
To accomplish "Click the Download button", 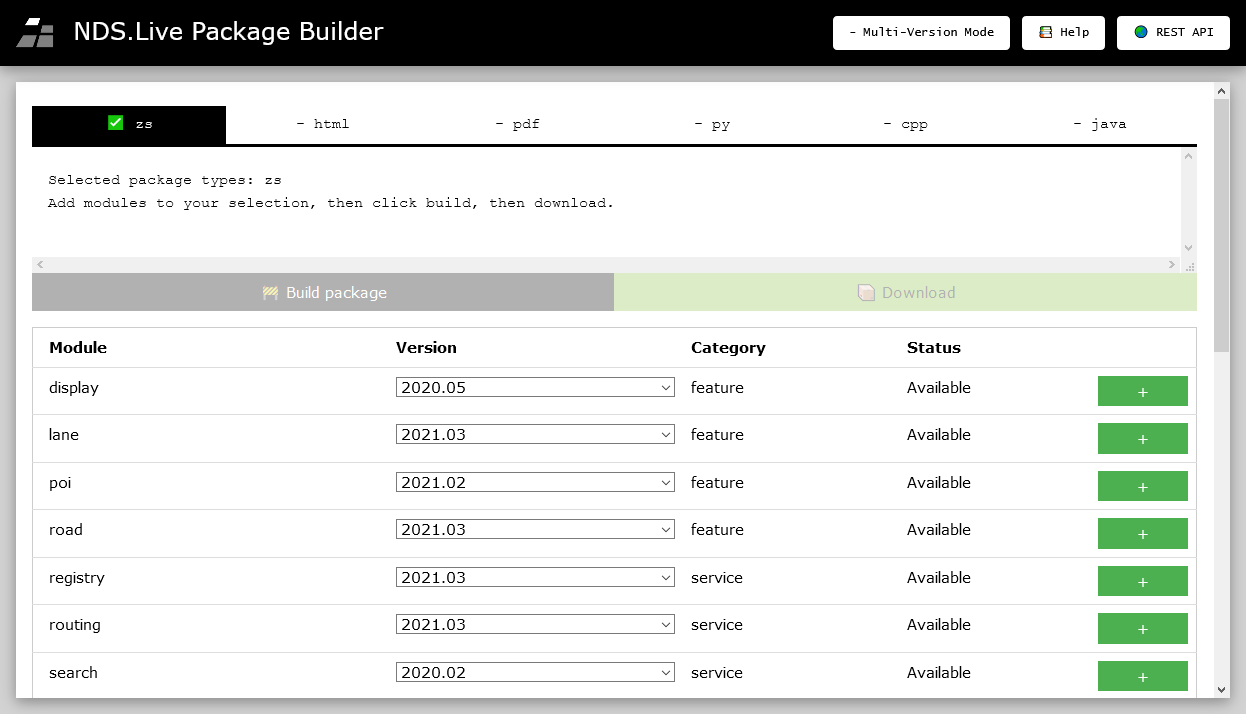I will coord(906,292).
